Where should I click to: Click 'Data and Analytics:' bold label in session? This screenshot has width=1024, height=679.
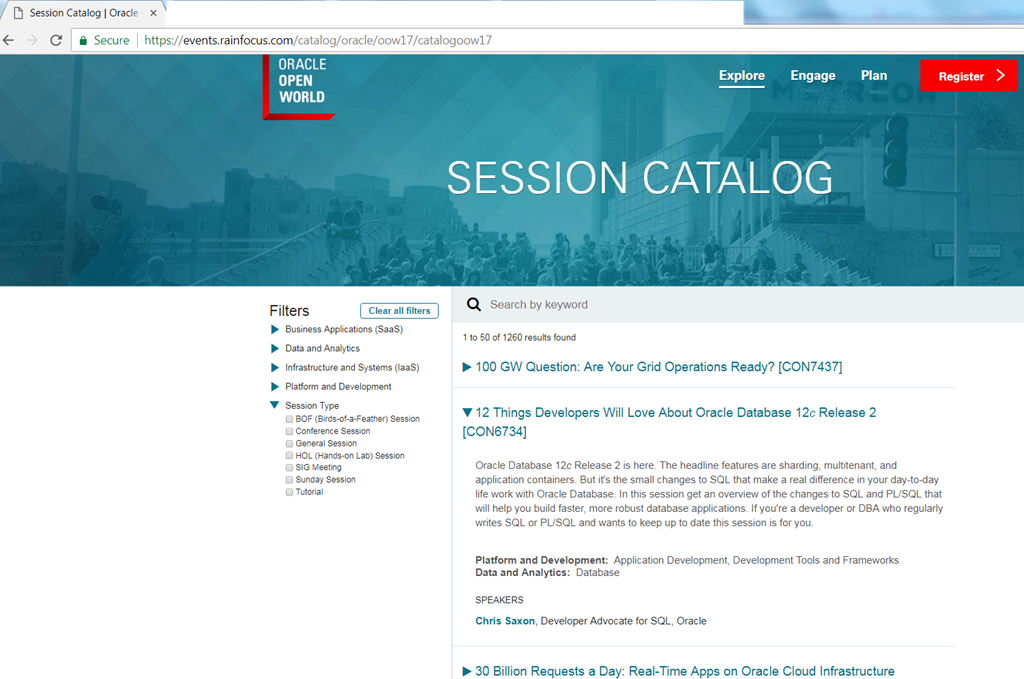tap(522, 573)
